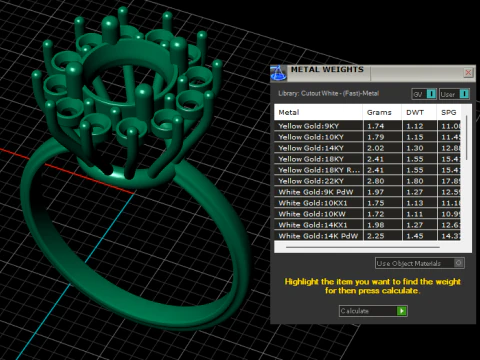Toggle the GV library switch
The width and height of the screenshot is (480, 360).
[x=424, y=94]
